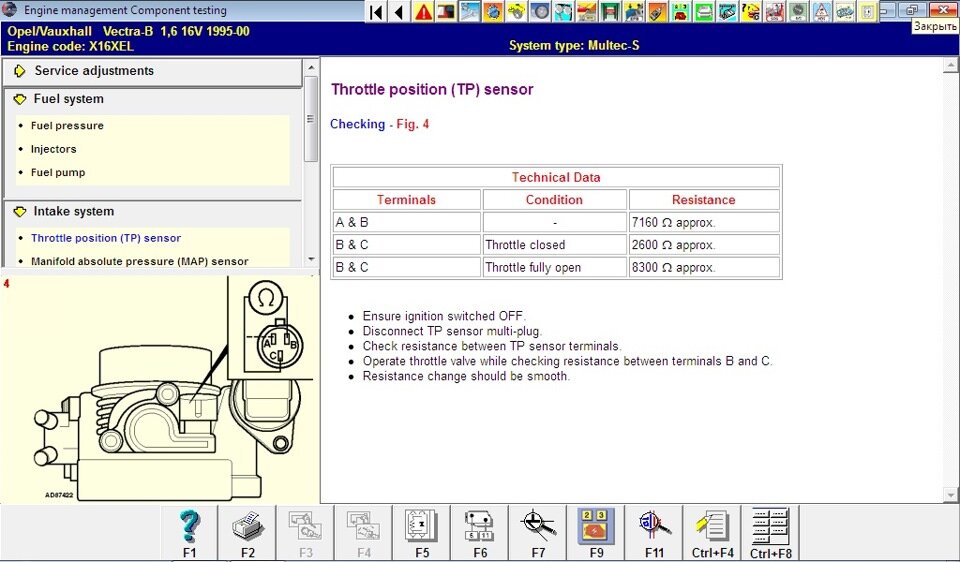Click the 'Throttle fully open' condition cell
This screenshot has width=960, height=562.
pos(555,268)
